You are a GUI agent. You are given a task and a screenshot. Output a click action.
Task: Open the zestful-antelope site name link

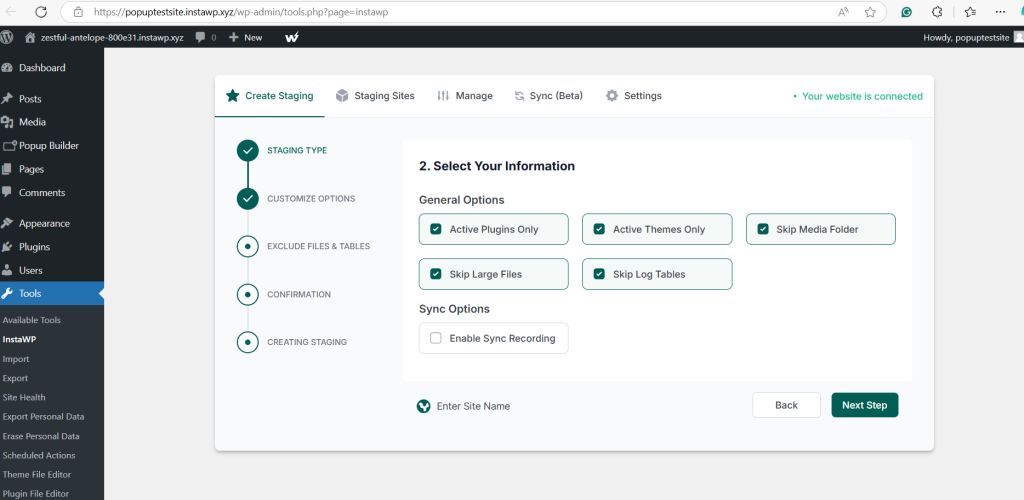(x=112, y=37)
